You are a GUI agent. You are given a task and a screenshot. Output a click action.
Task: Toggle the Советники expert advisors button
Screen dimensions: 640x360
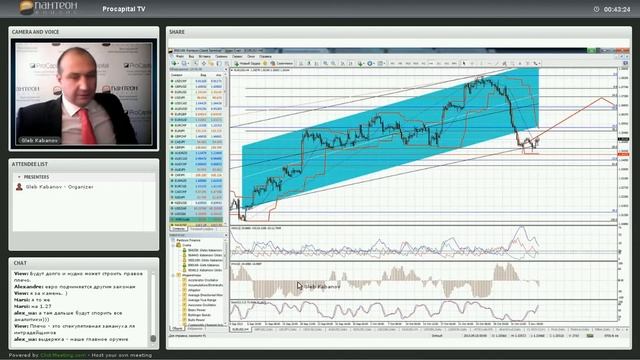tap(282, 63)
